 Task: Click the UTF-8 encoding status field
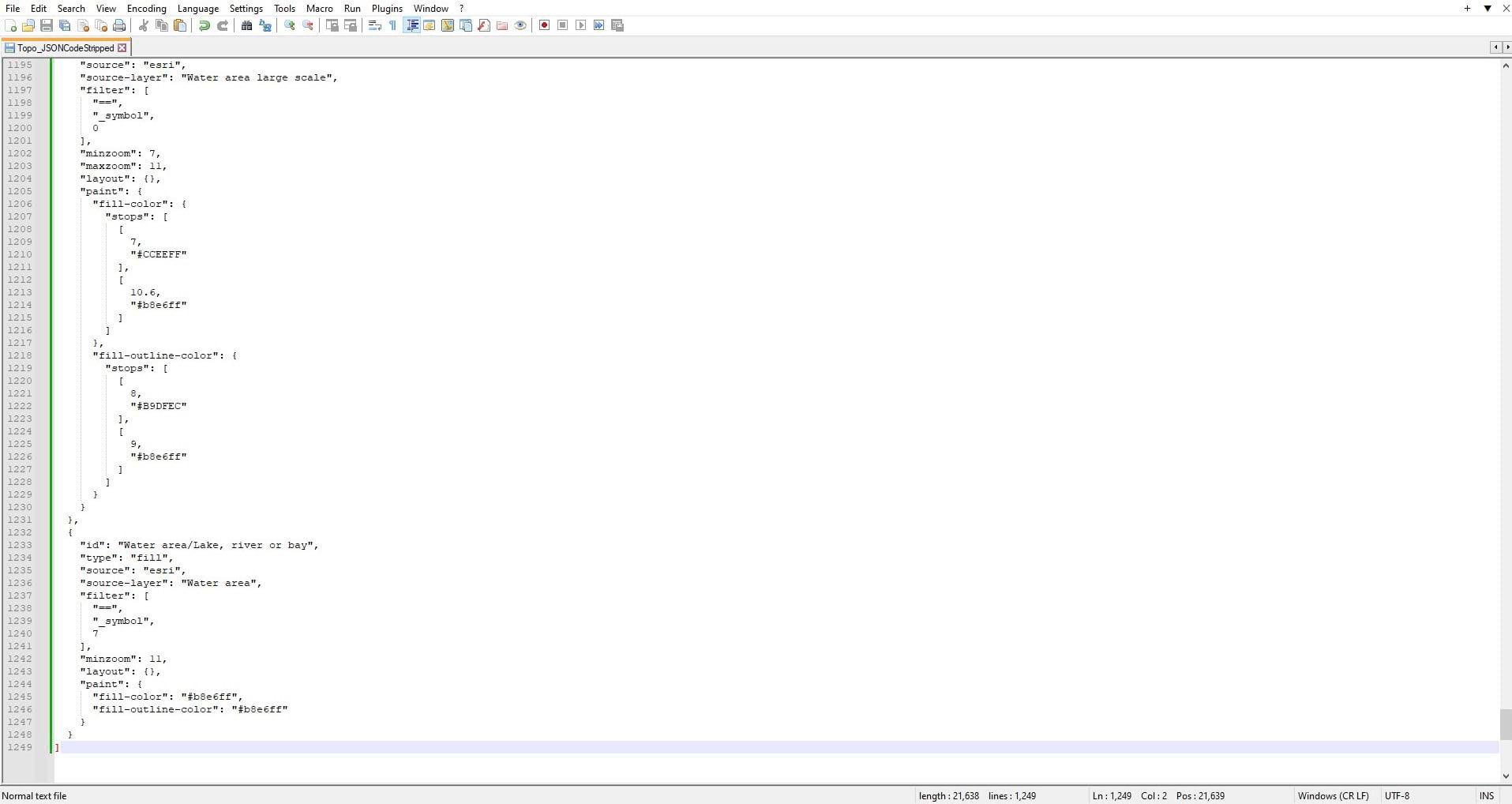[x=1398, y=795]
